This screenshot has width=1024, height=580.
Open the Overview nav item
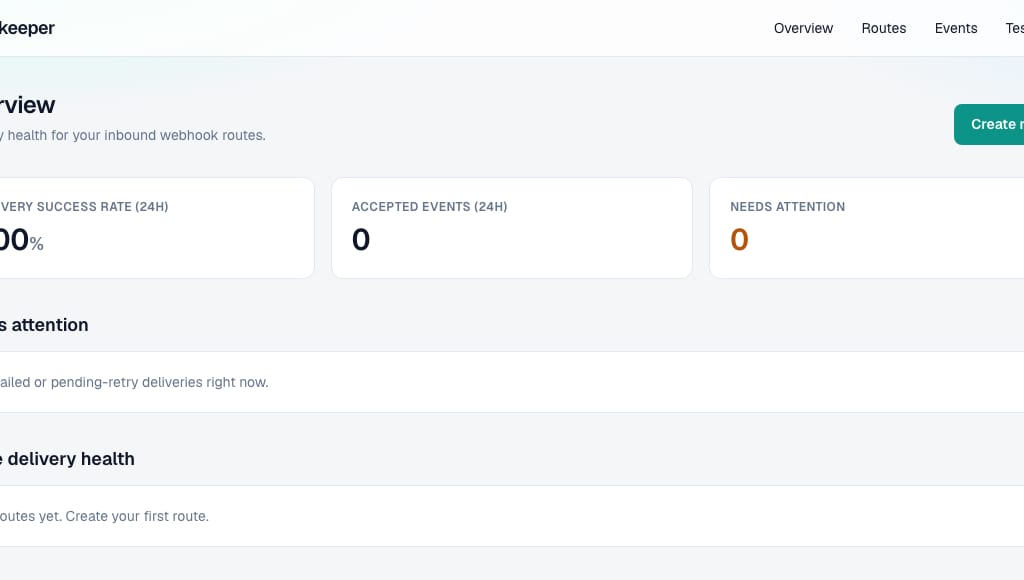[x=803, y=28]
